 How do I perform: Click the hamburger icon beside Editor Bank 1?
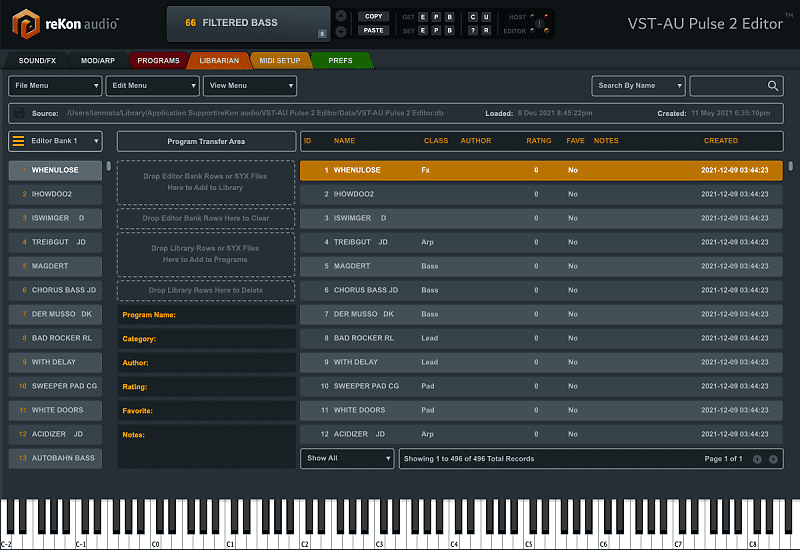pyautogui.click(x=18, y=141)
